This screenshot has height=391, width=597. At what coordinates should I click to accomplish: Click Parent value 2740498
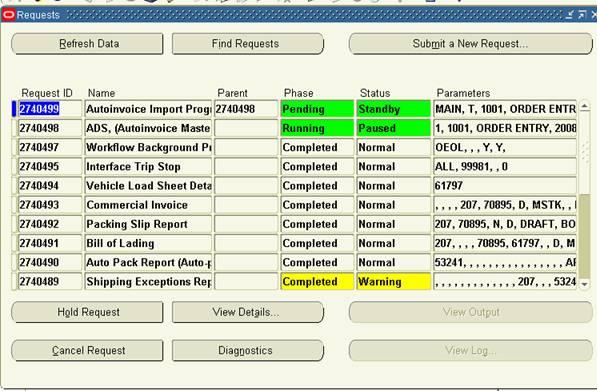pyautogui.click(x=246, y=109)
